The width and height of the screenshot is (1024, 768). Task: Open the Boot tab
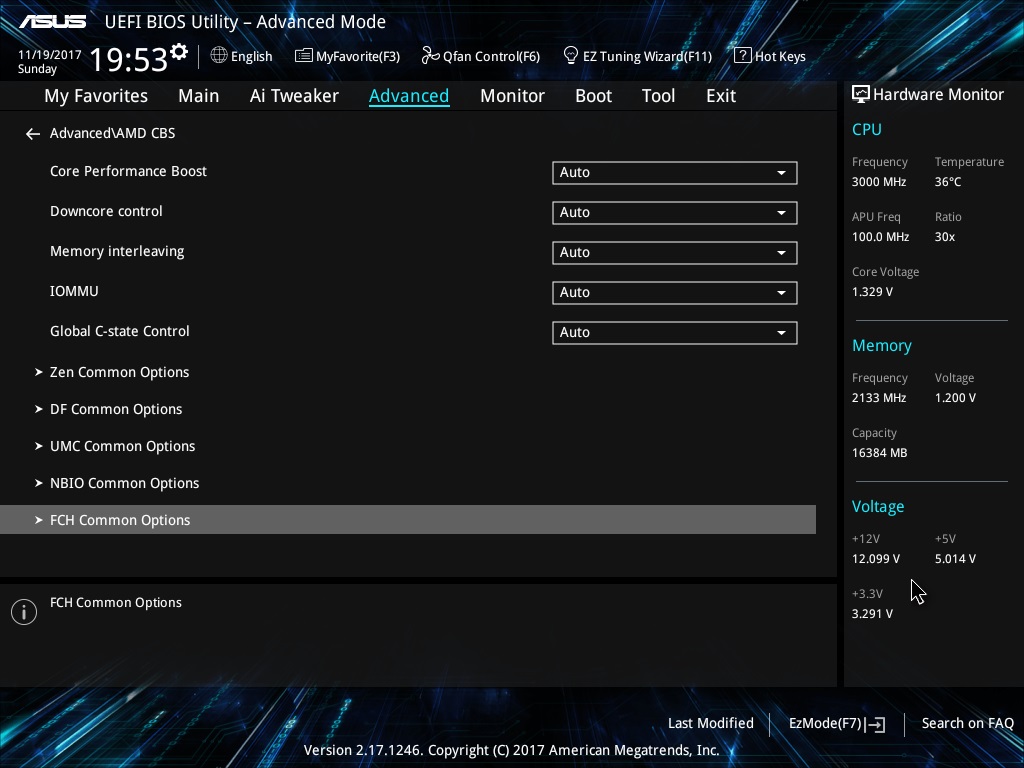594,96
